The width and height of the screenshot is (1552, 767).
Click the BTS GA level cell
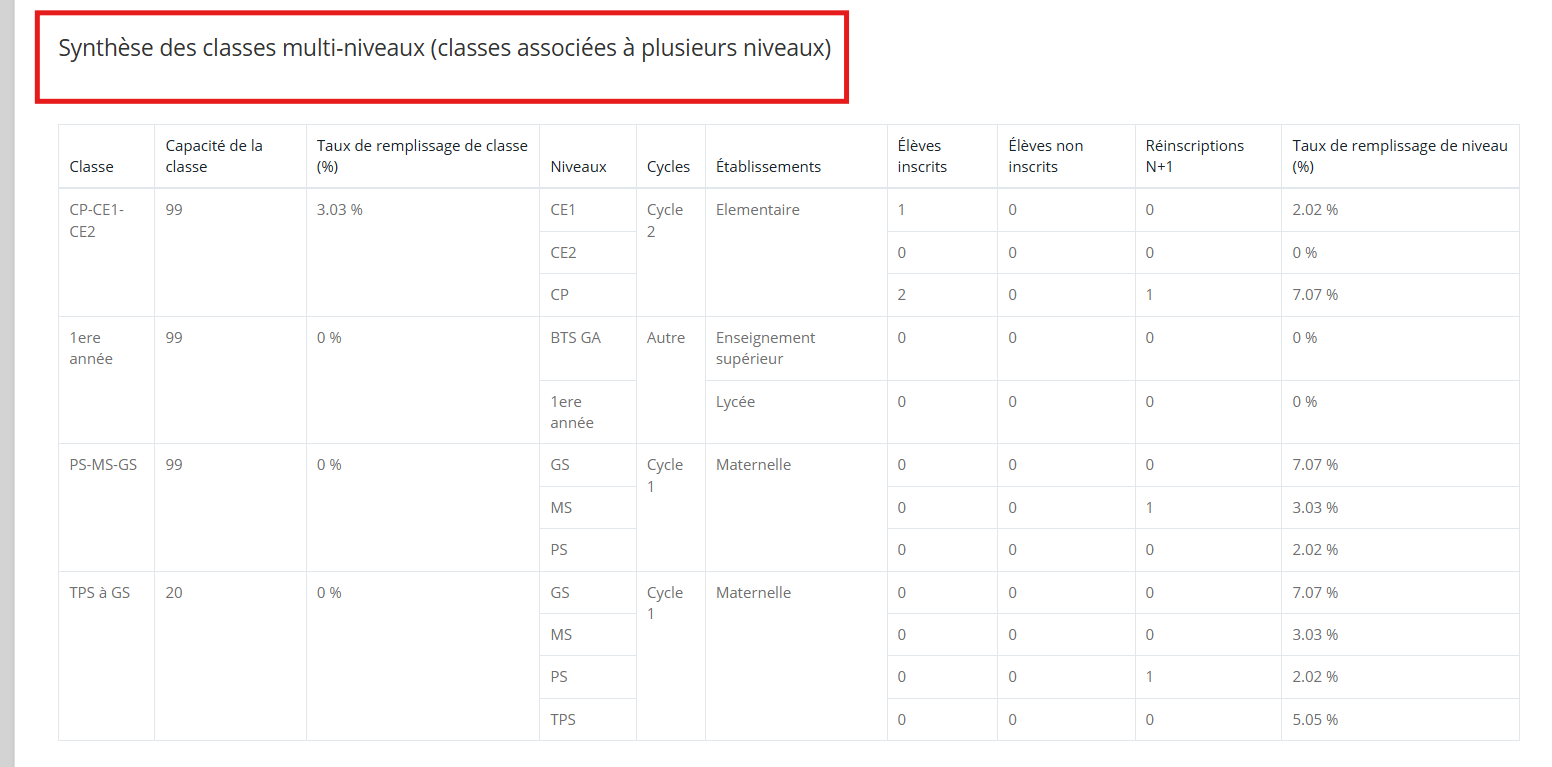point(575,338)
